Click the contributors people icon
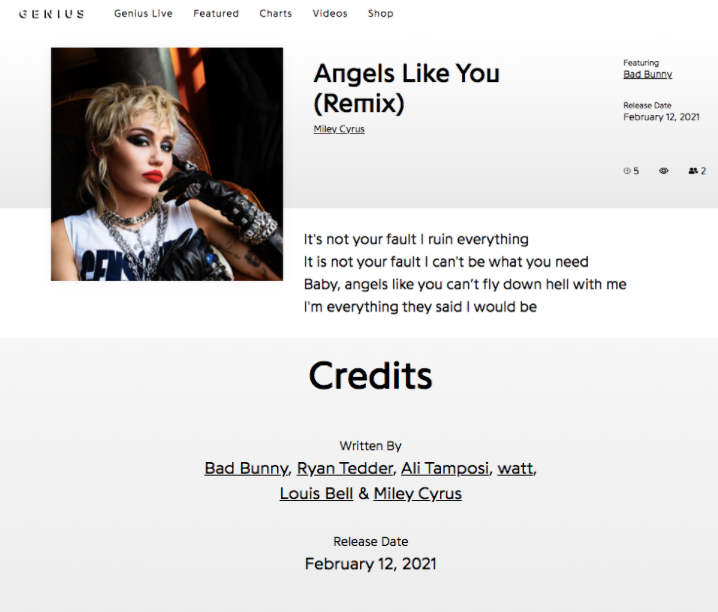The height and width of the screenshot is (612, 718). tap(693, 171)
